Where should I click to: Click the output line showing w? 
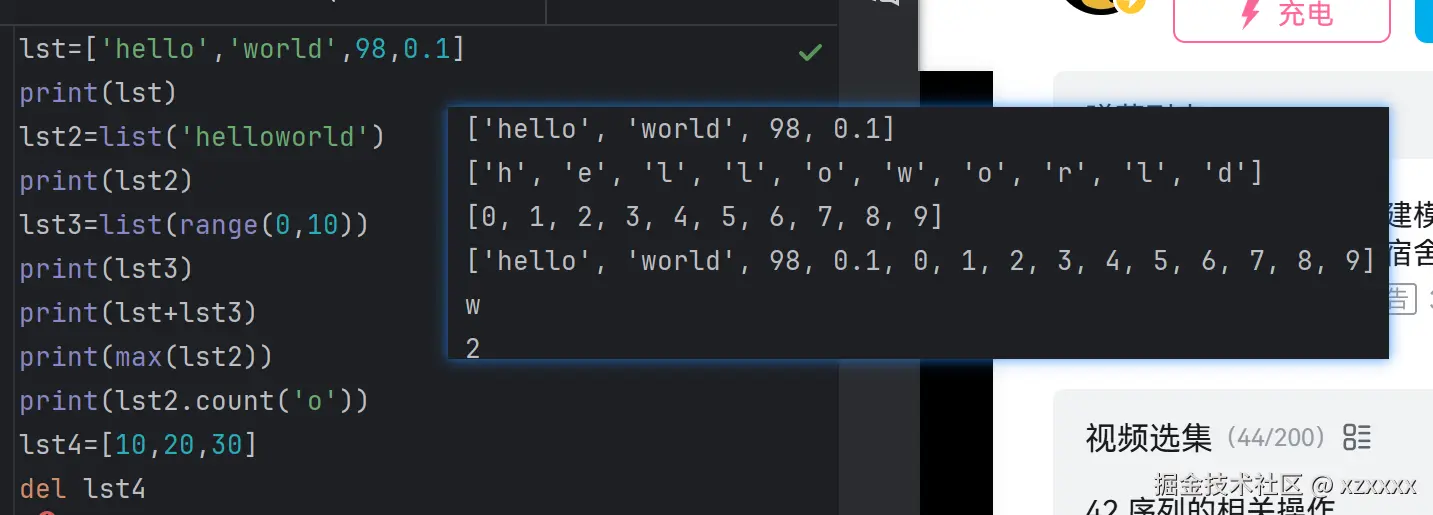(473, 305)
